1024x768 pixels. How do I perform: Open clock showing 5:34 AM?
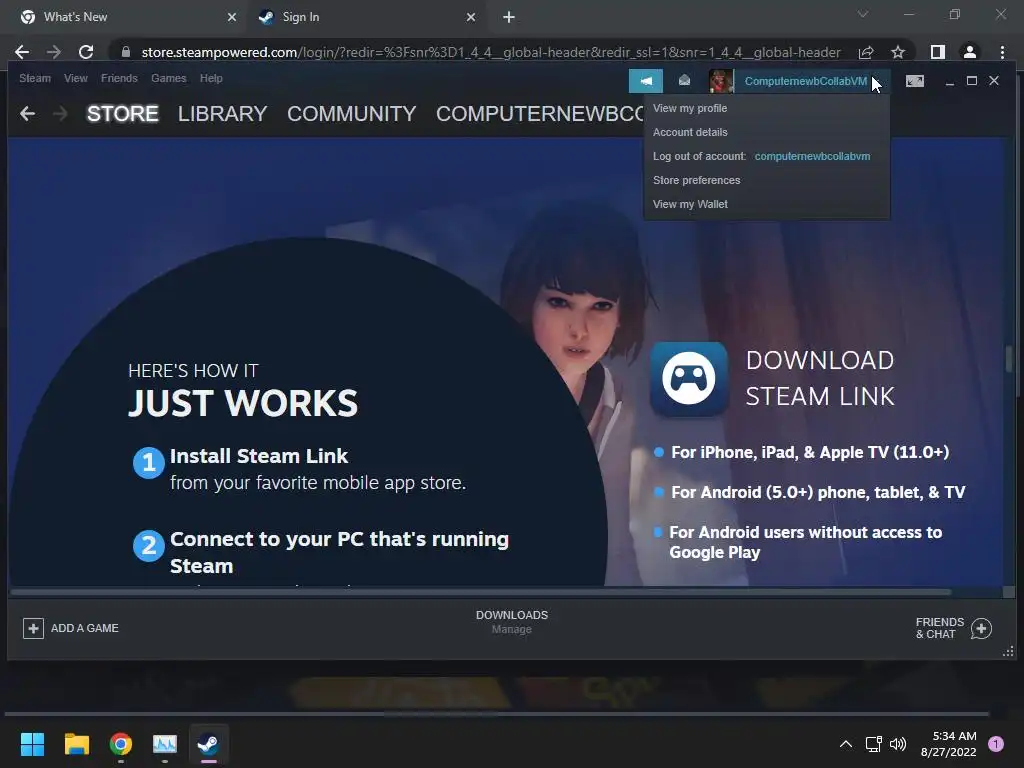[x=948, y=744]
